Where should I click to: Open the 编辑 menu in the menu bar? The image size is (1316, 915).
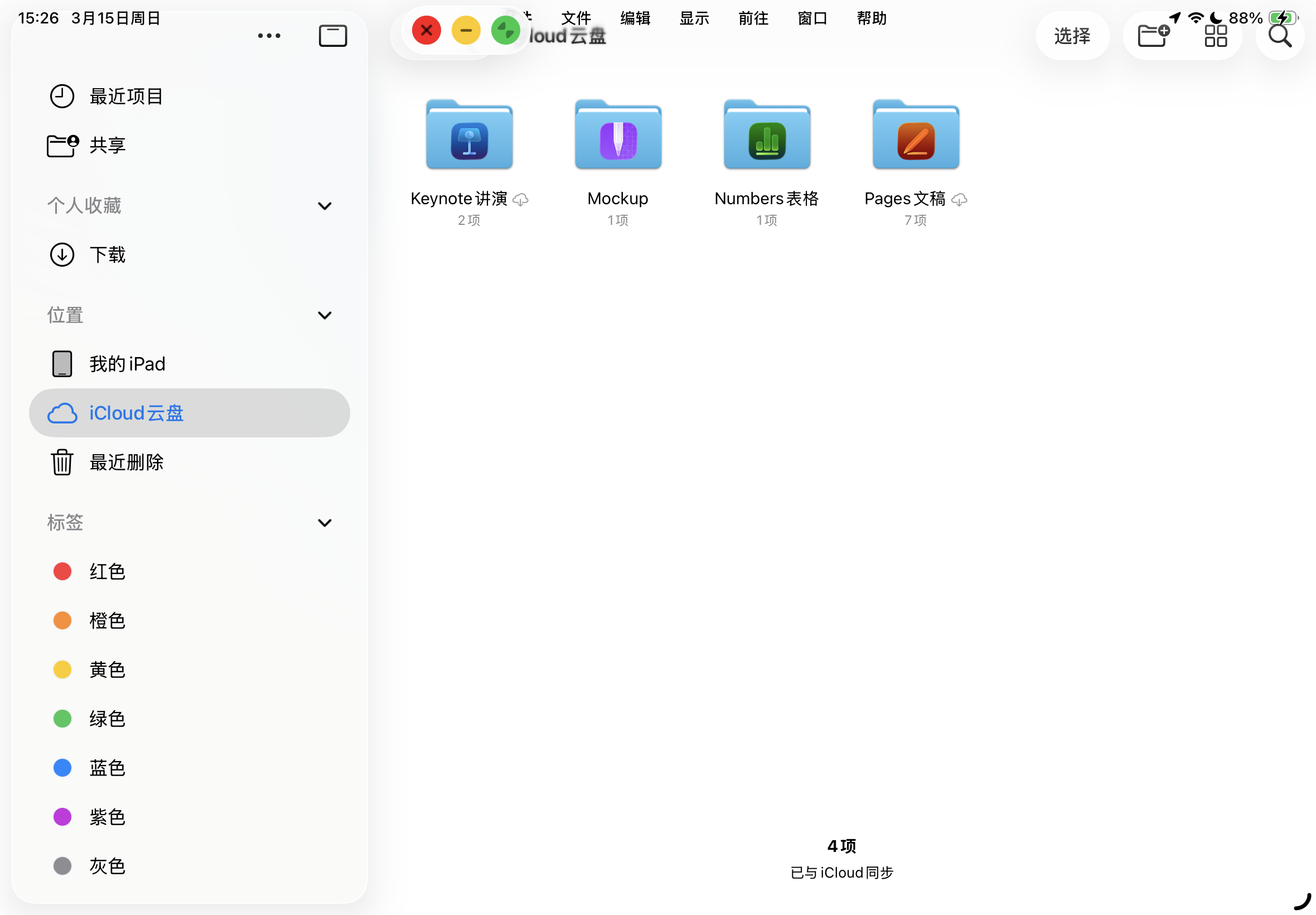[x=635, y=18]
